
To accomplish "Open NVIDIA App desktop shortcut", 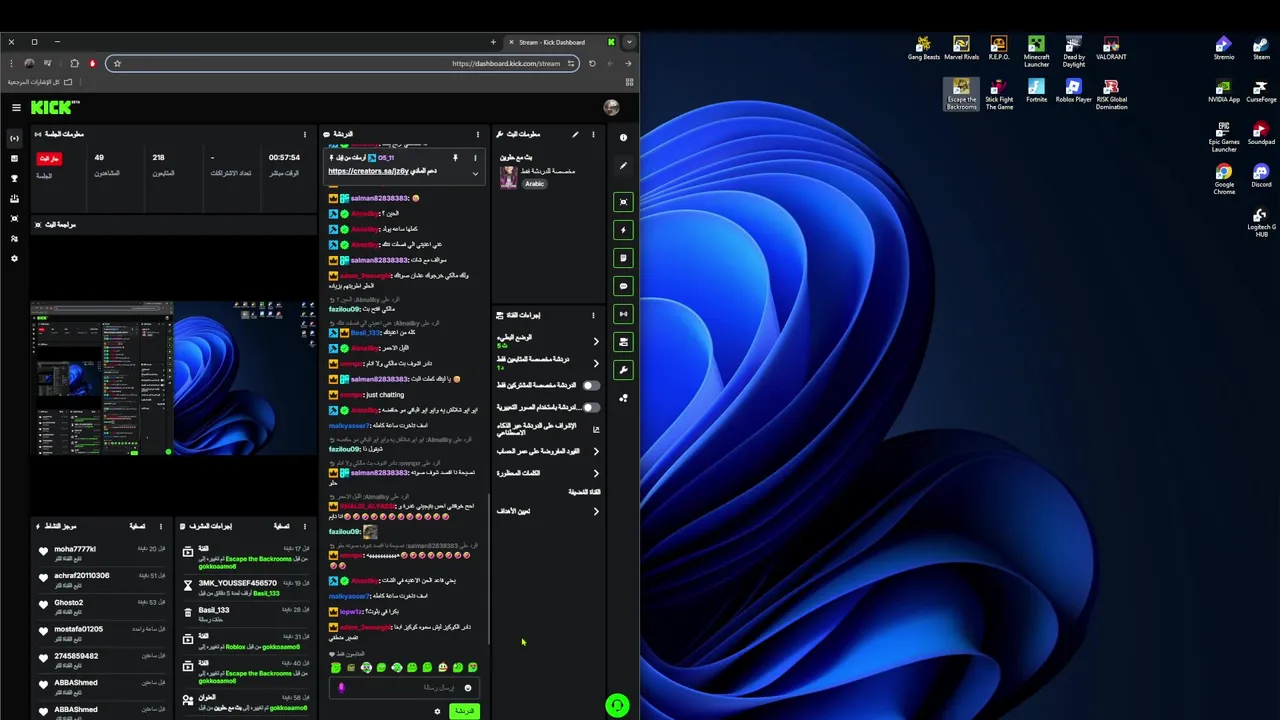I will (x=1224, y=91).
